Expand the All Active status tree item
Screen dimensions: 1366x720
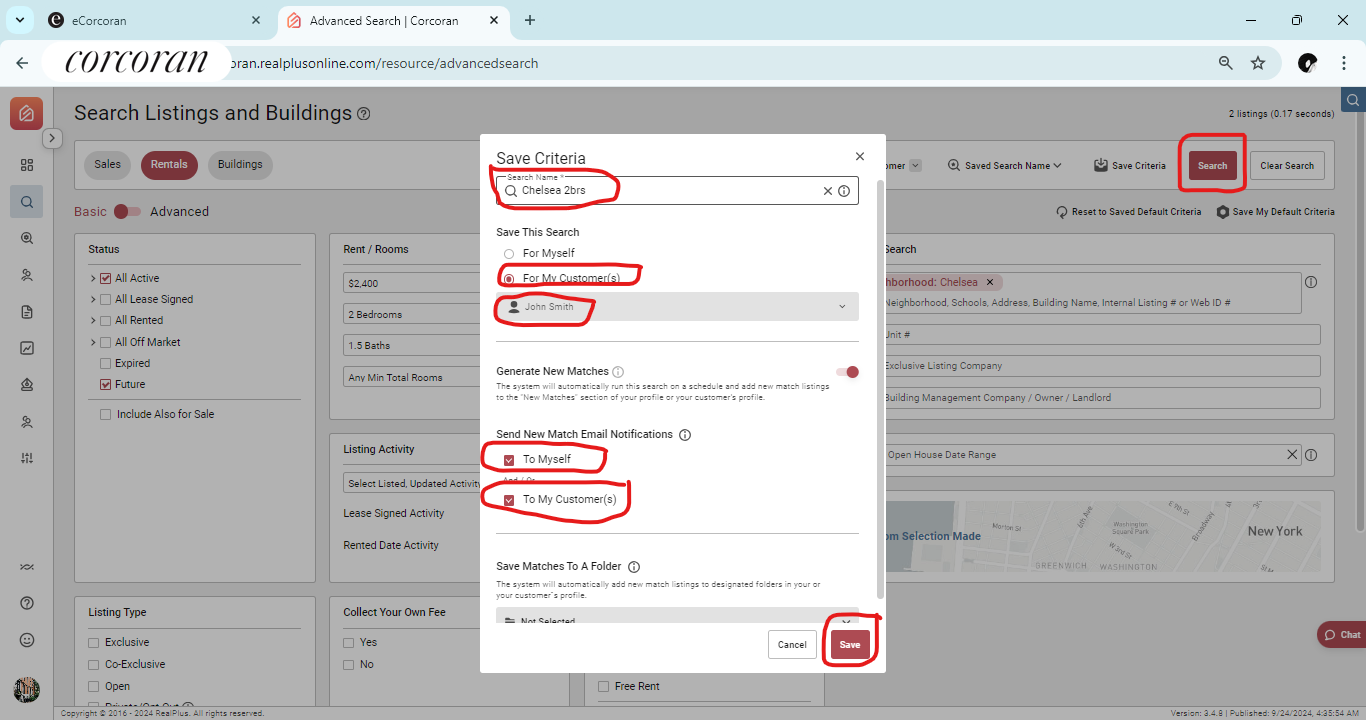tap(93, 279)
